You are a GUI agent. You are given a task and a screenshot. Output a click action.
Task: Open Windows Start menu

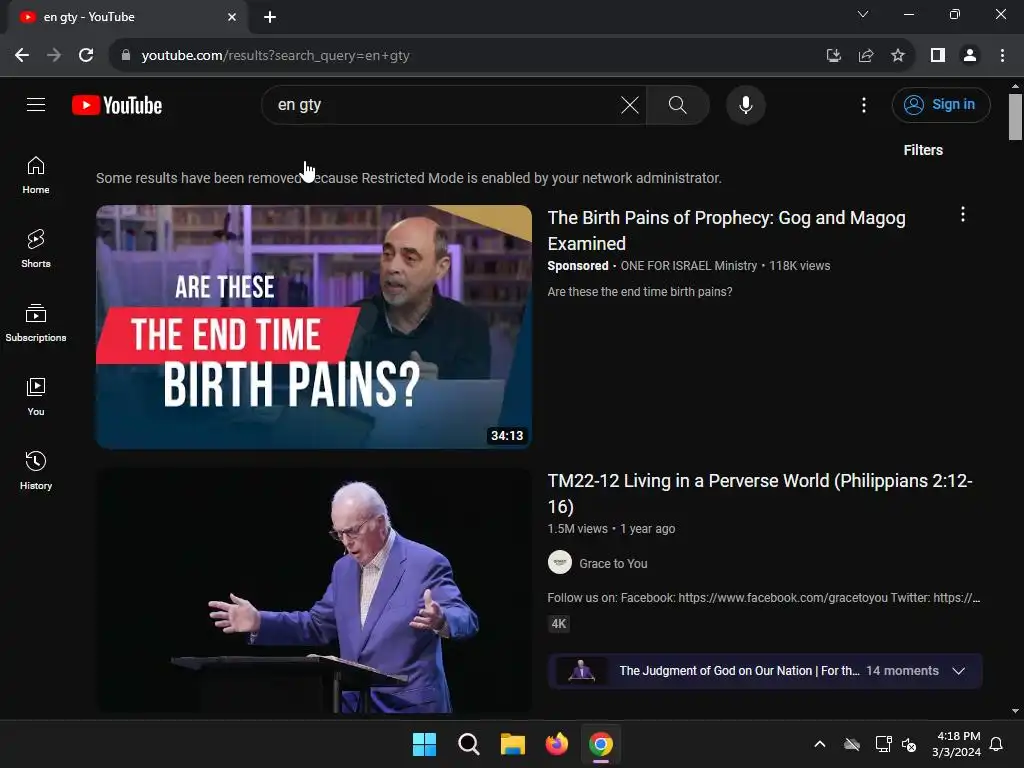pos(424,744)
